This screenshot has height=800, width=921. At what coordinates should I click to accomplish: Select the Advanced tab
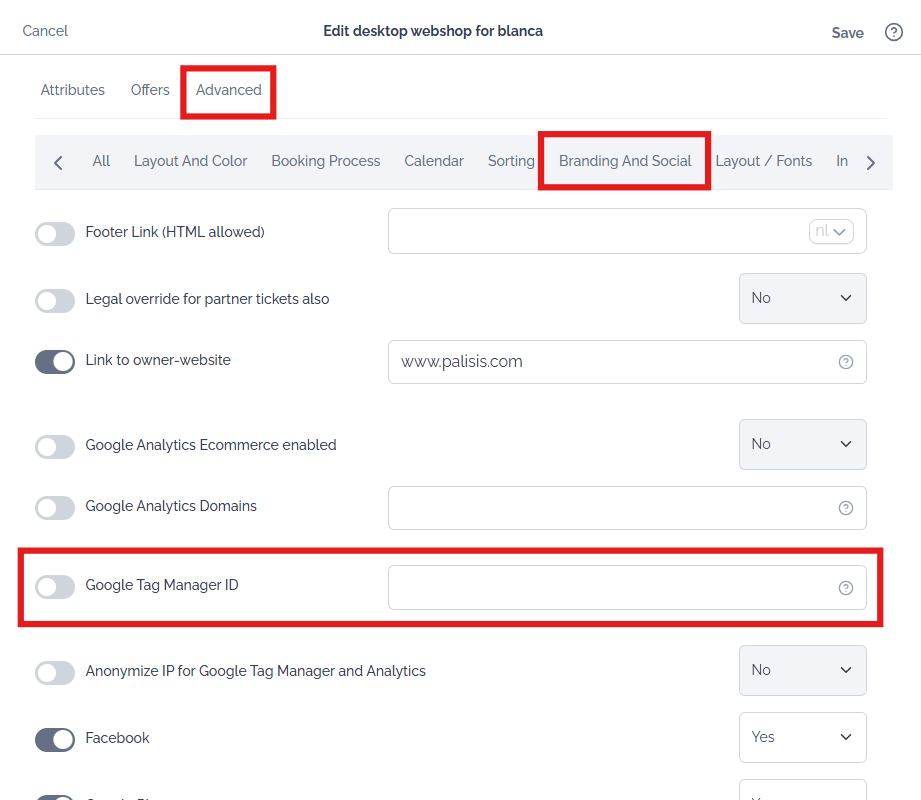(x=228, y=90)
